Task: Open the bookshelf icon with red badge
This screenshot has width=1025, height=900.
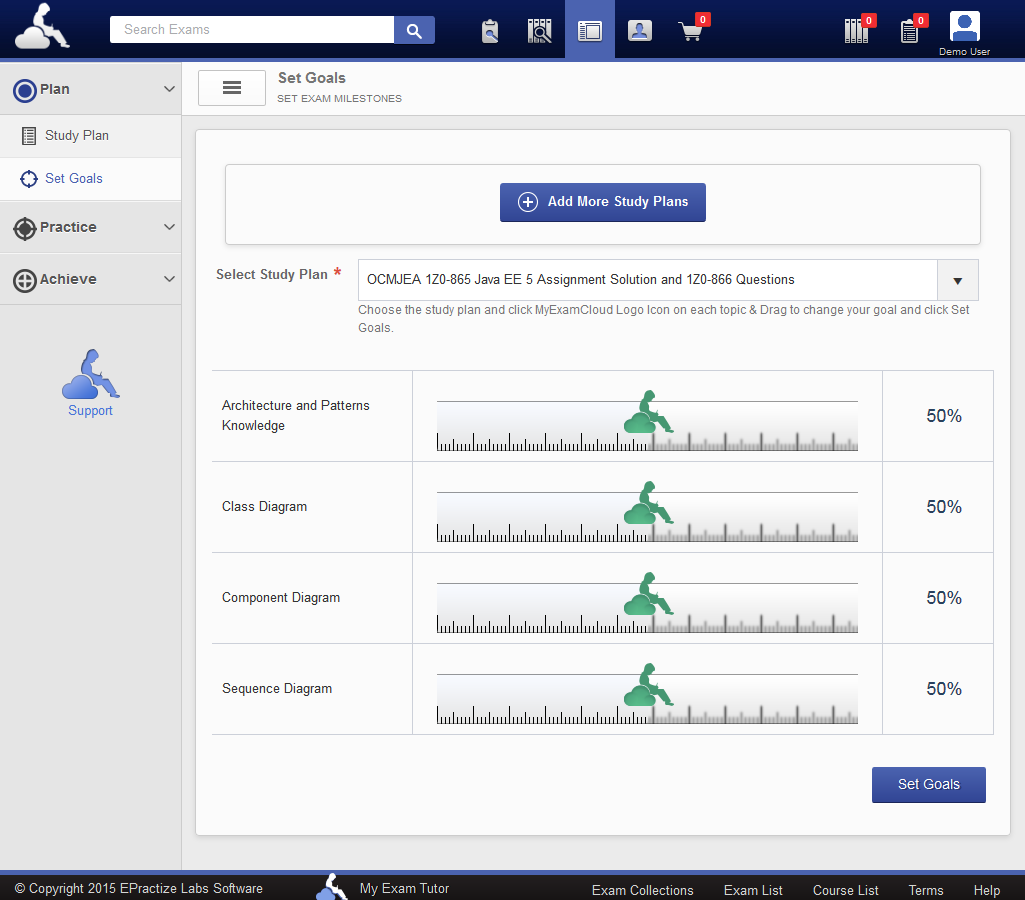Action: 856,31
